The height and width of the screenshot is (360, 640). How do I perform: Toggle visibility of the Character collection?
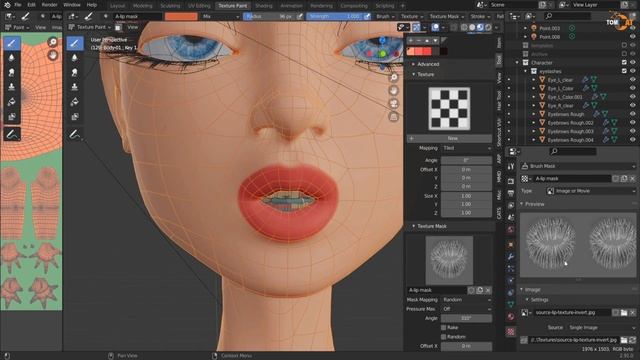point(633,62)
